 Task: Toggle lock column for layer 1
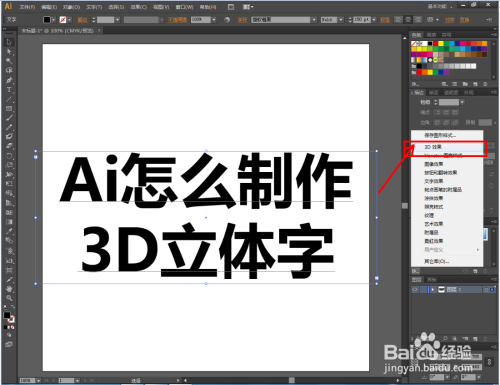[423, 290]
